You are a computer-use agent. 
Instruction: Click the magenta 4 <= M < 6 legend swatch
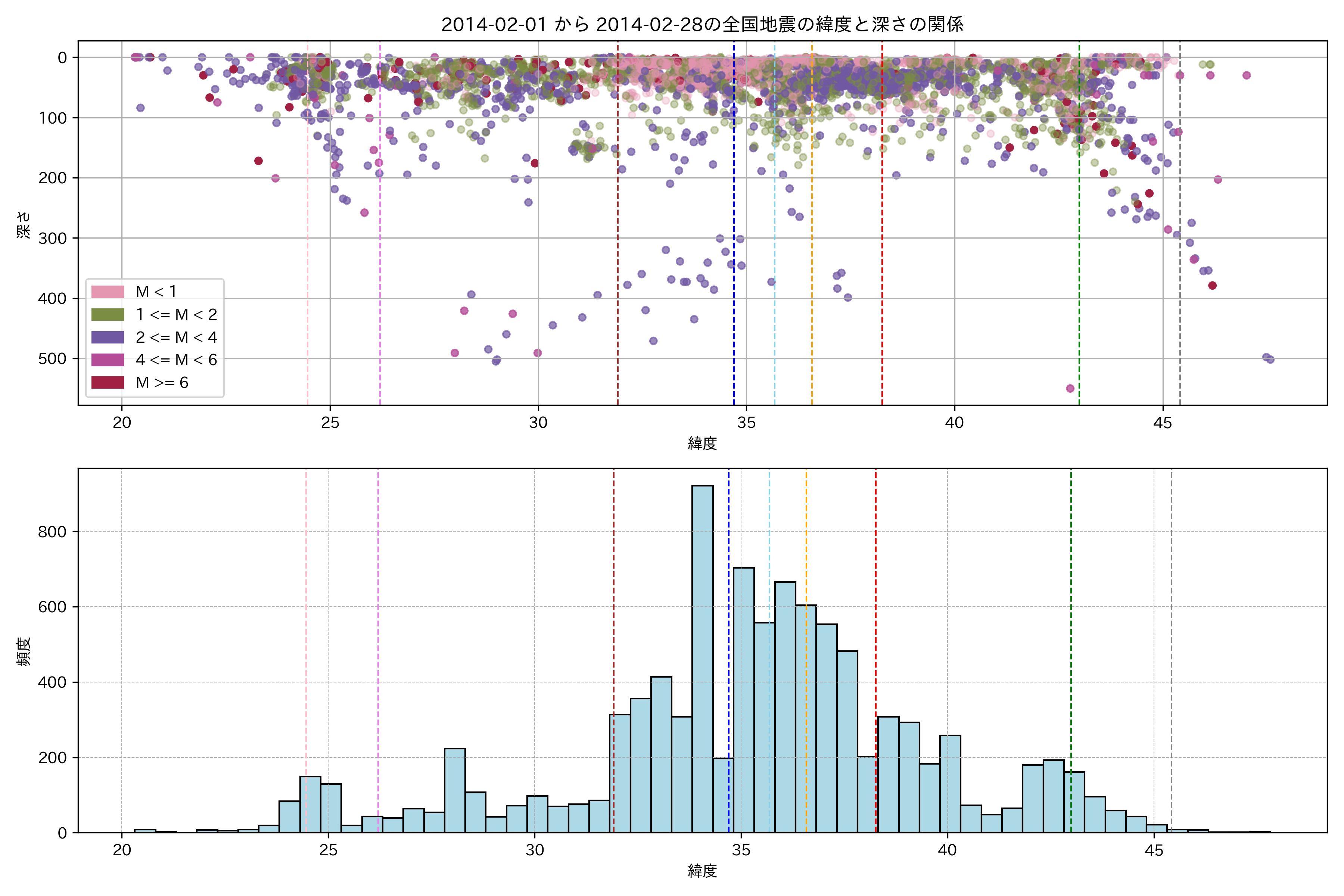point(108,360)
